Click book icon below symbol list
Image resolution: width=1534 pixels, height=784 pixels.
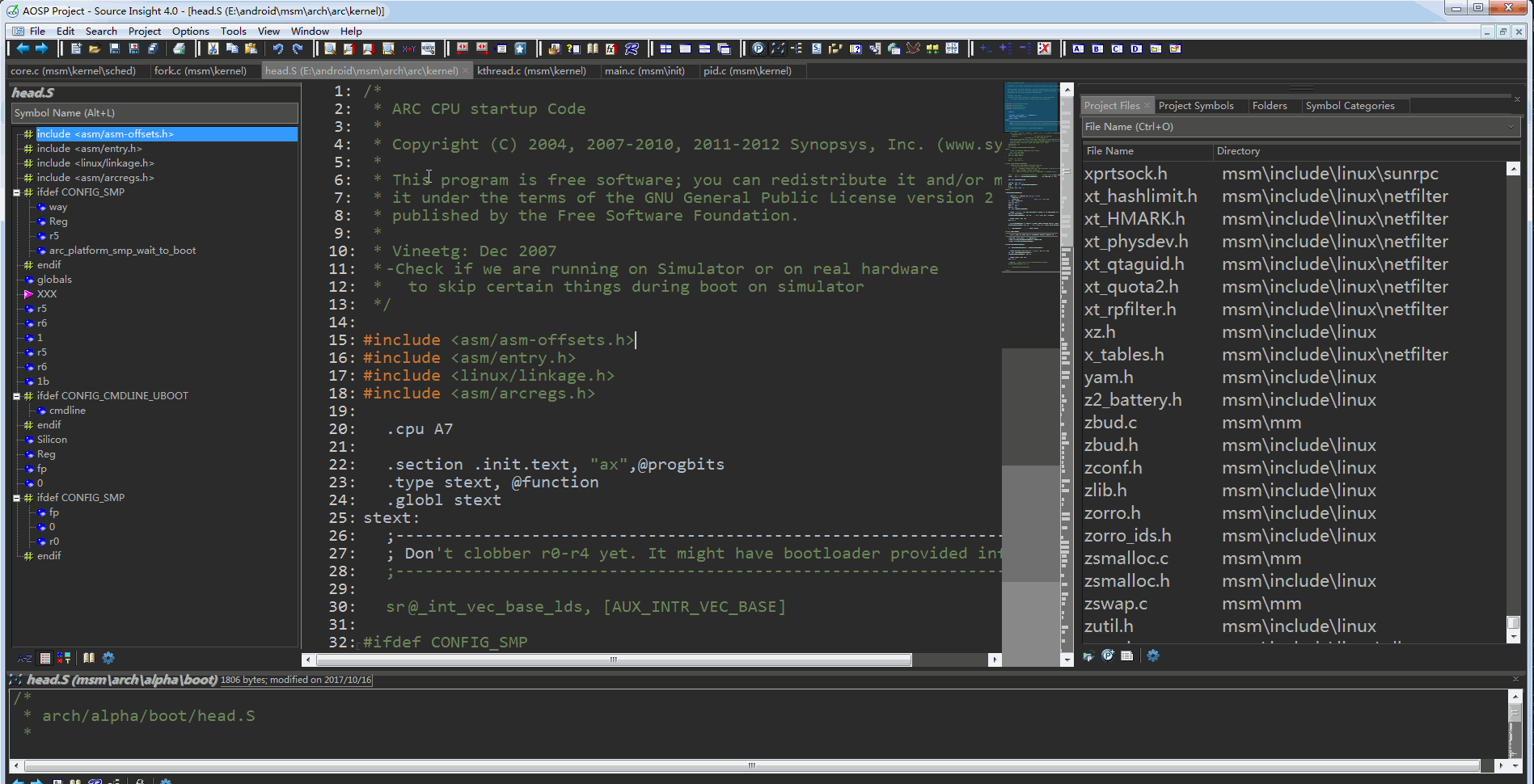[x=89, y=658]
